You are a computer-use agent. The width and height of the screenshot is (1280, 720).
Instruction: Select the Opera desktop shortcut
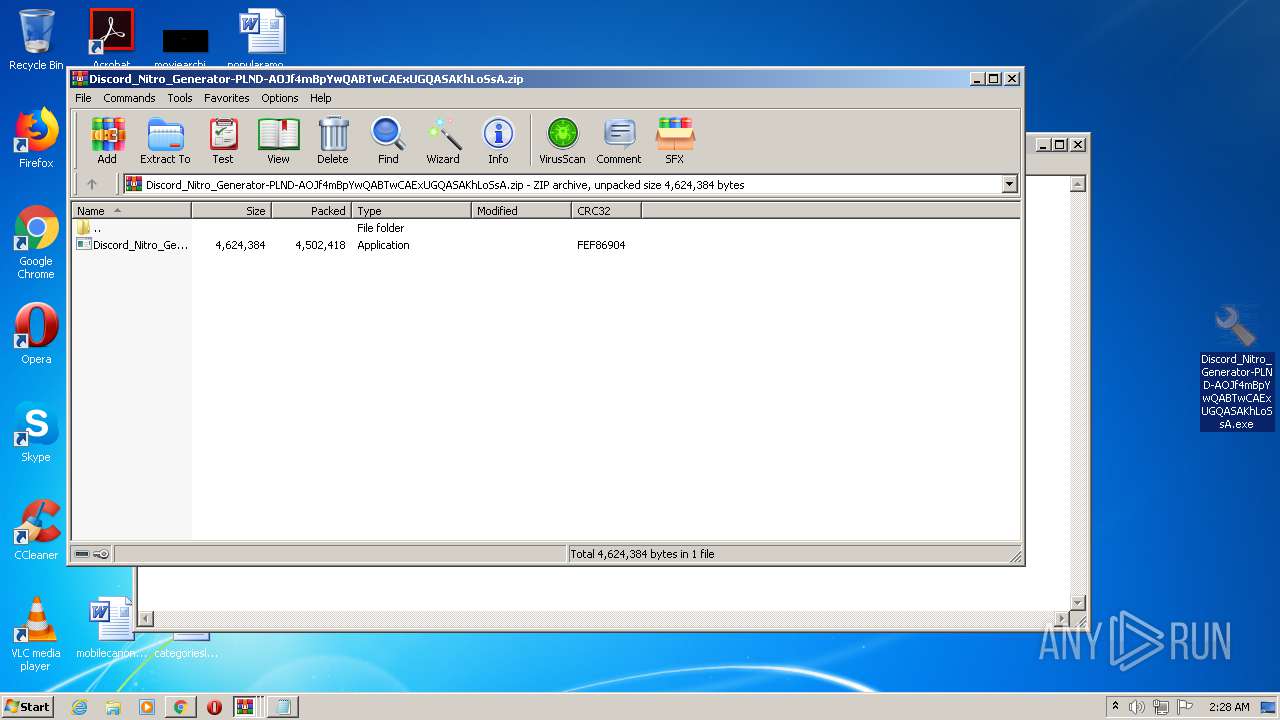[36, 334]
